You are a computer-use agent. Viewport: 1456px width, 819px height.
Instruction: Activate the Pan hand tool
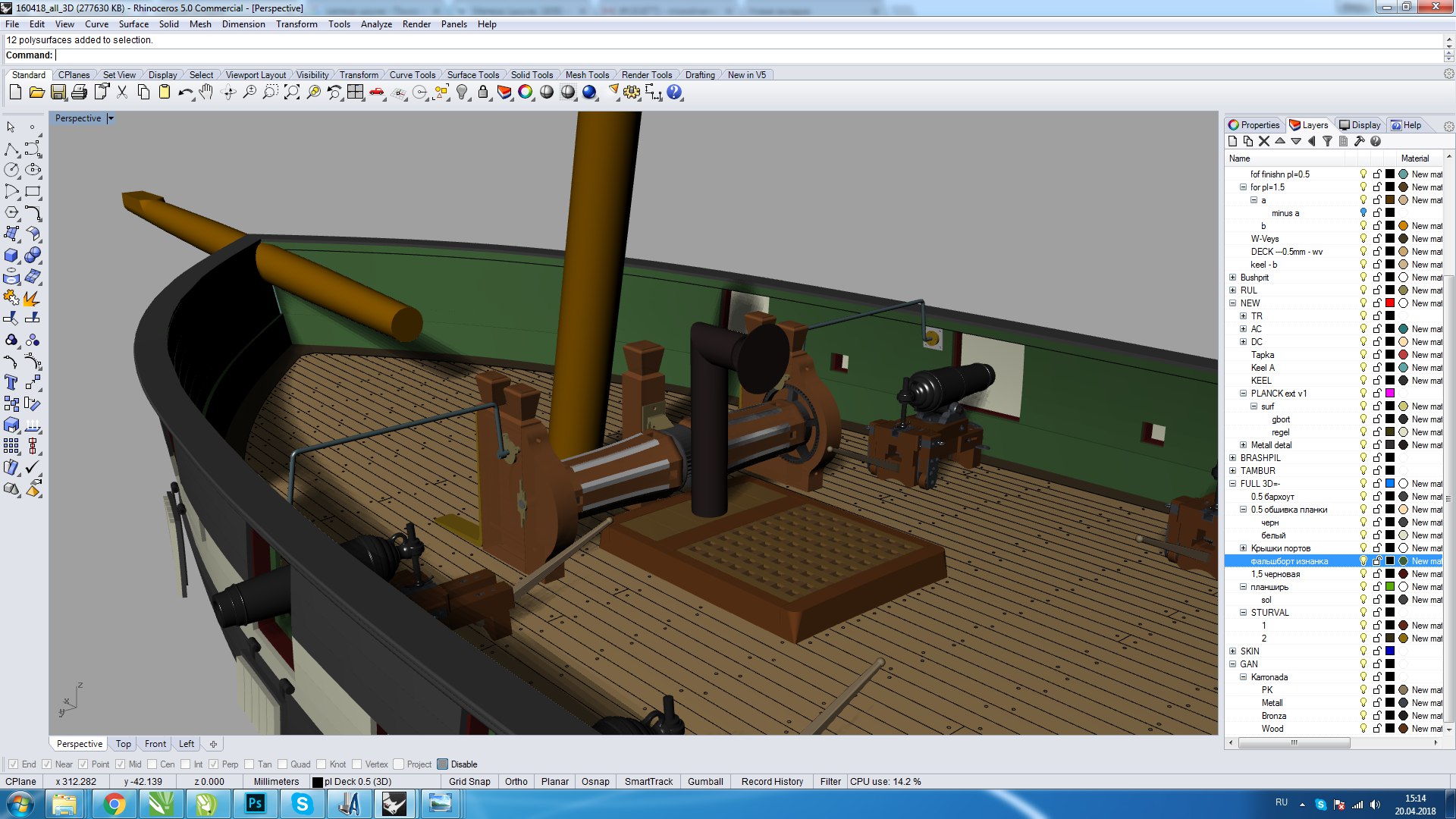(x=206, y=93)
